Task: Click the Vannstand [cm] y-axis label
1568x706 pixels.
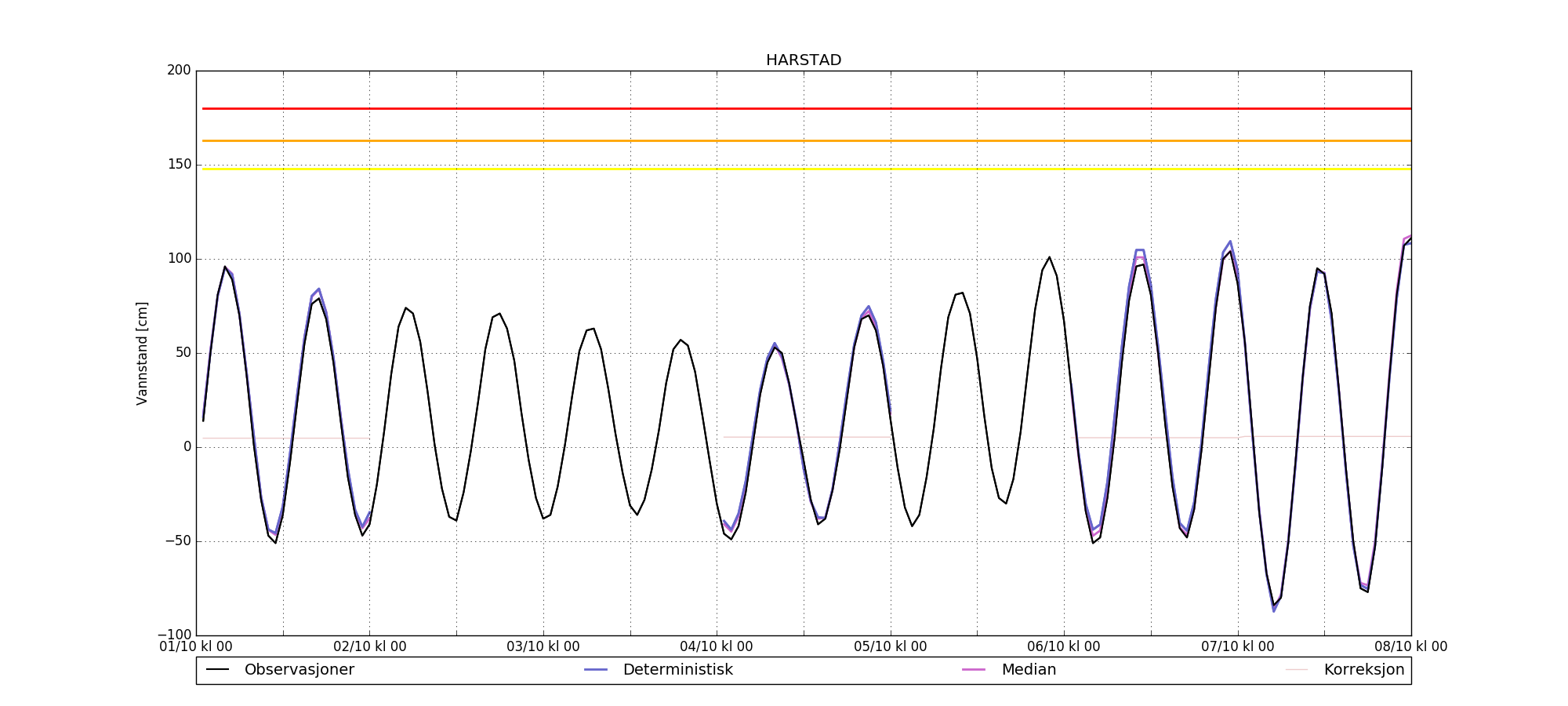Action: [x=142, y=353]
